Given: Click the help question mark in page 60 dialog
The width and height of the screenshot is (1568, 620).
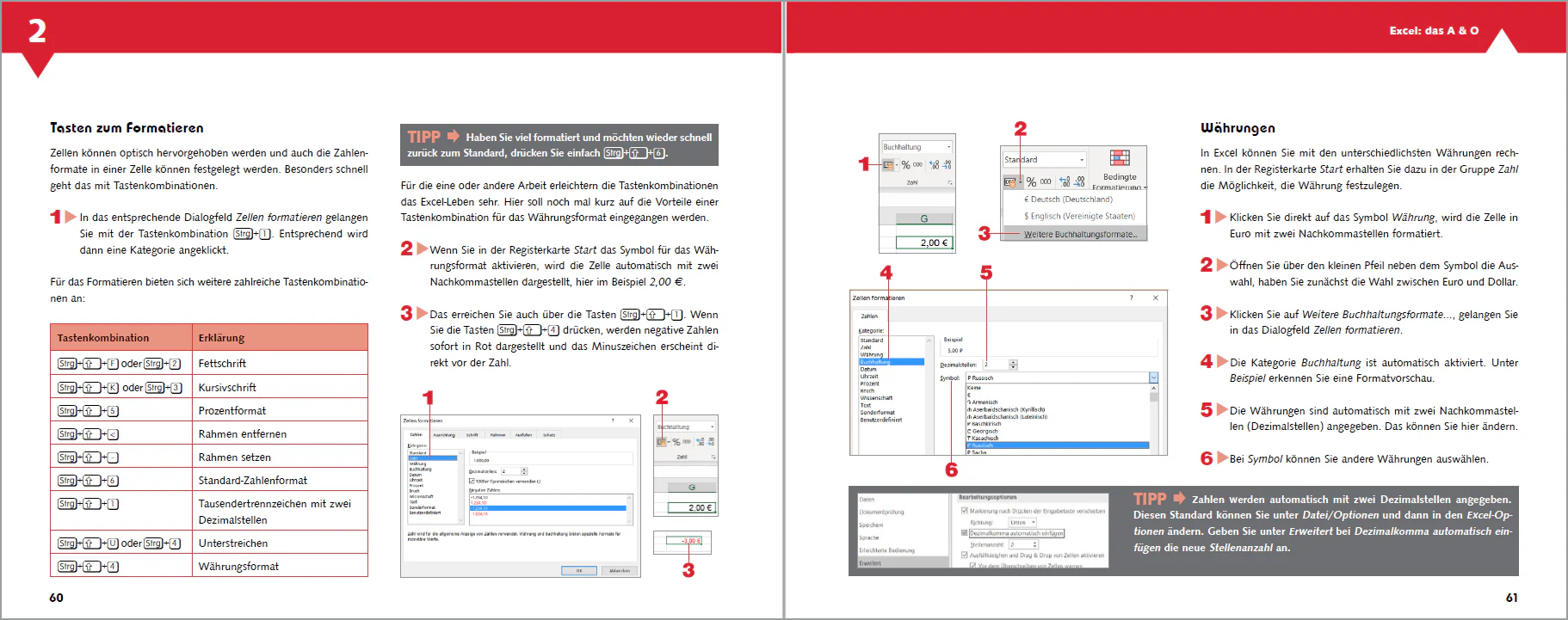Looking at the screenshot, I should point(613,420).
